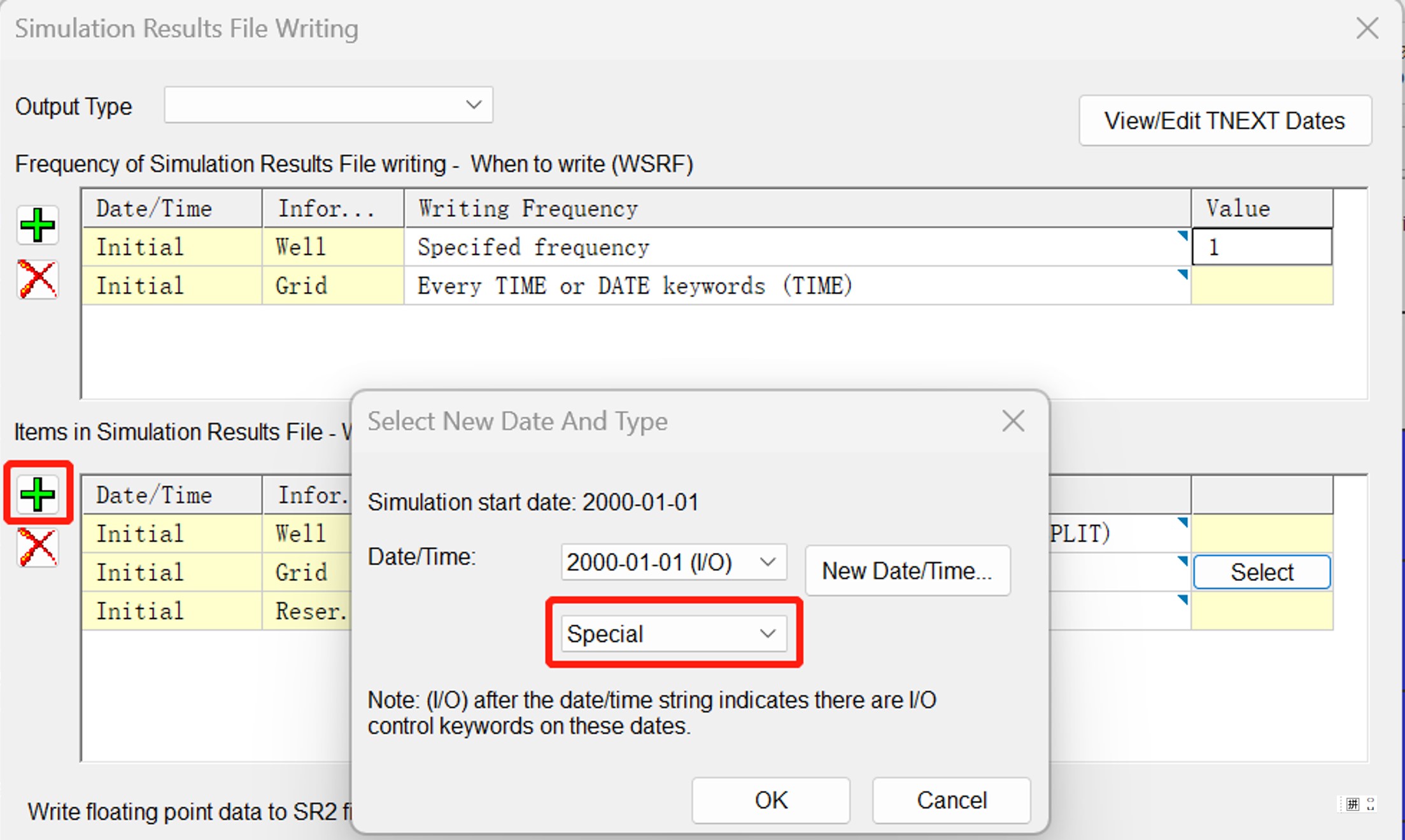Click View/Edit TNEXT Dates button
1405x840 pixels.
pyautogui.click(x=1224, y=121)
